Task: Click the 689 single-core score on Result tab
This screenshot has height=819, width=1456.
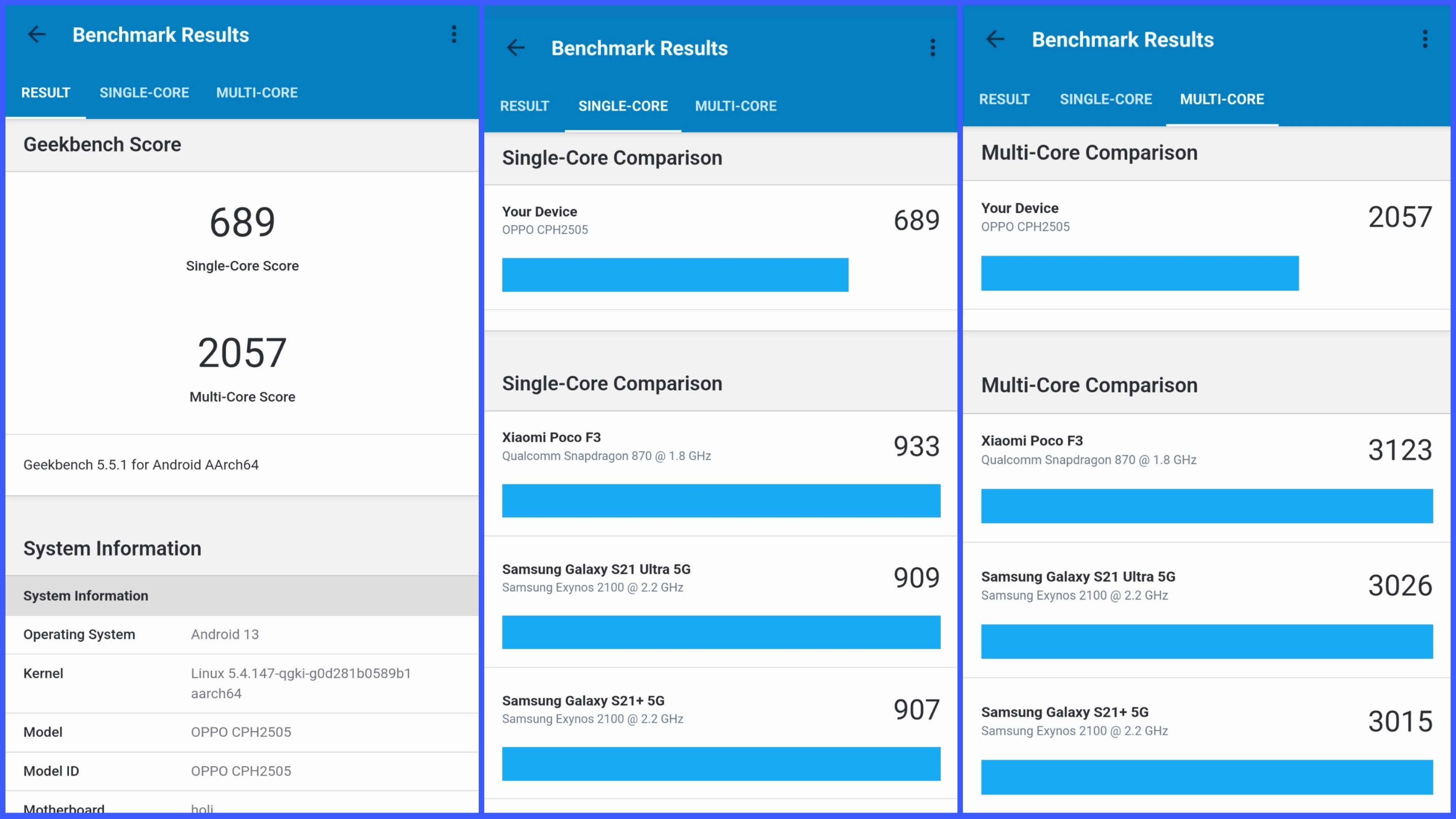Action: point(243,222)
